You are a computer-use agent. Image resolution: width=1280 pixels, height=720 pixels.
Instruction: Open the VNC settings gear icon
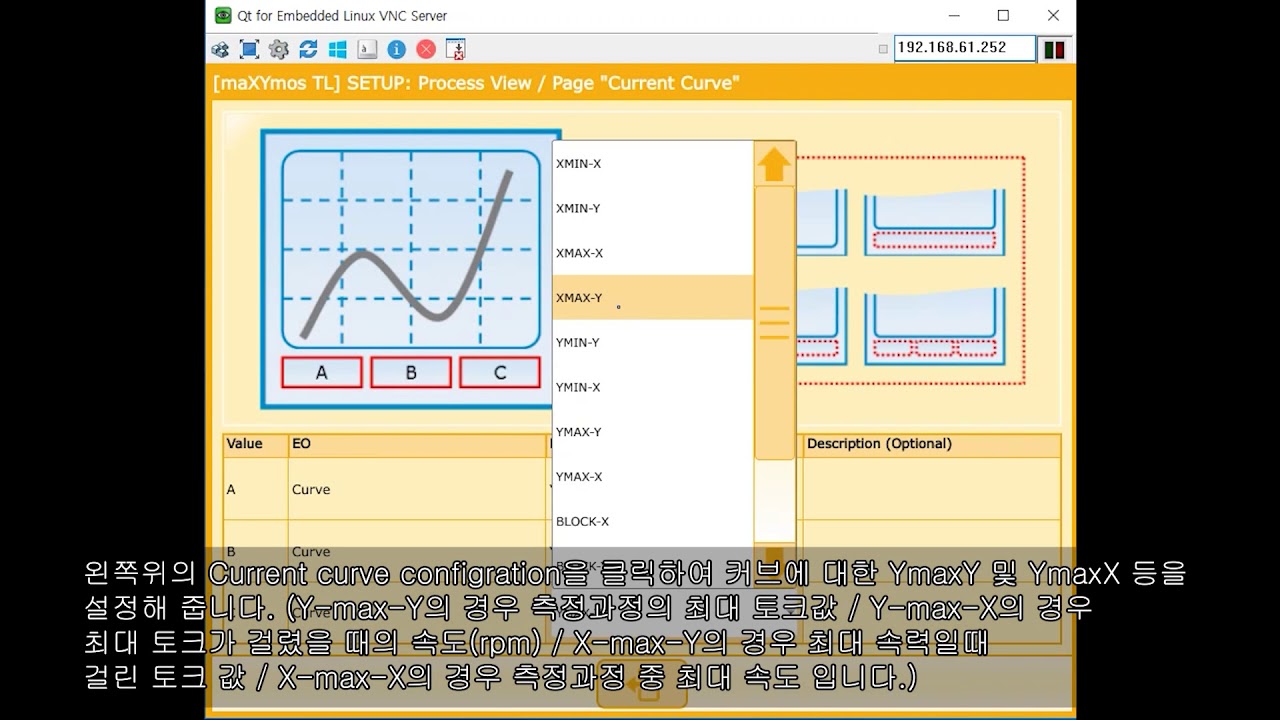[x=279, y=49]
